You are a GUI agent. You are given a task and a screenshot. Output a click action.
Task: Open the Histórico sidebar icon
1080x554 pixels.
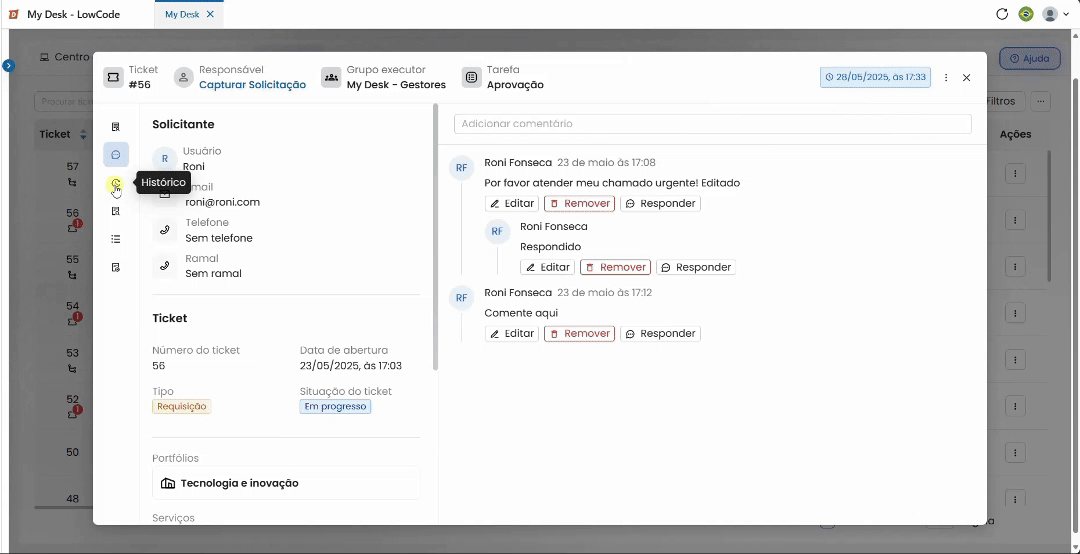click(116, 183)
